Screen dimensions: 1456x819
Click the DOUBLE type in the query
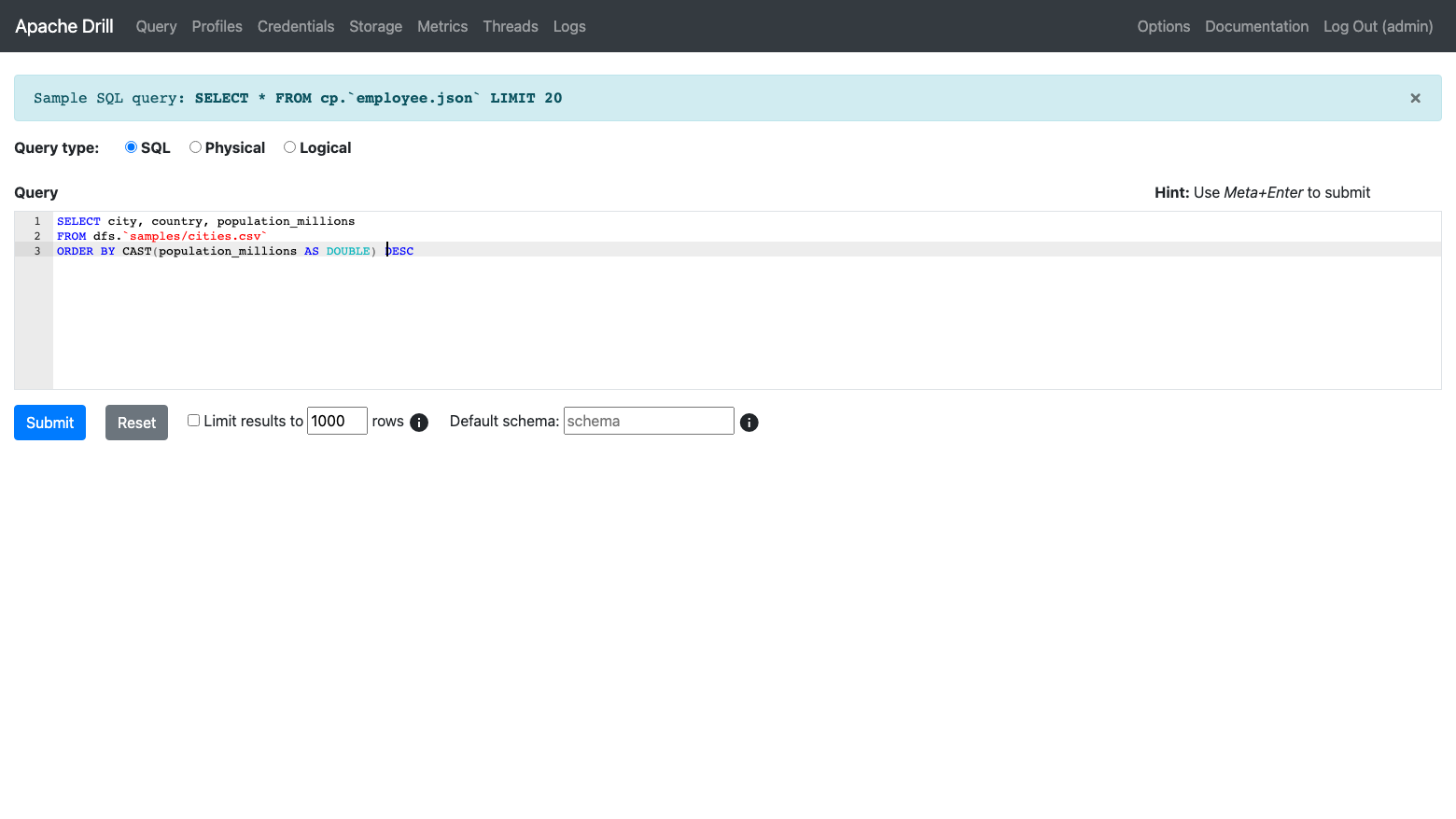point(348,251)
